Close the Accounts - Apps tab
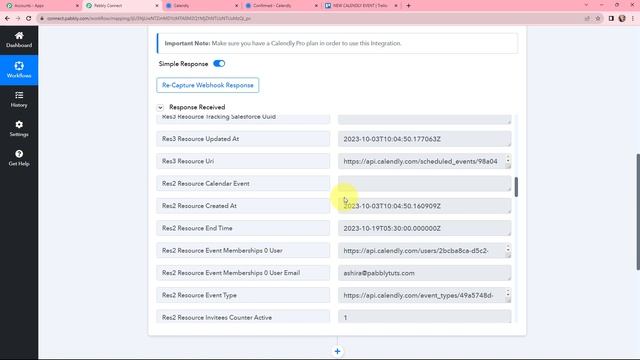Viewport: 640px width, 360px height. pos(78,6)
